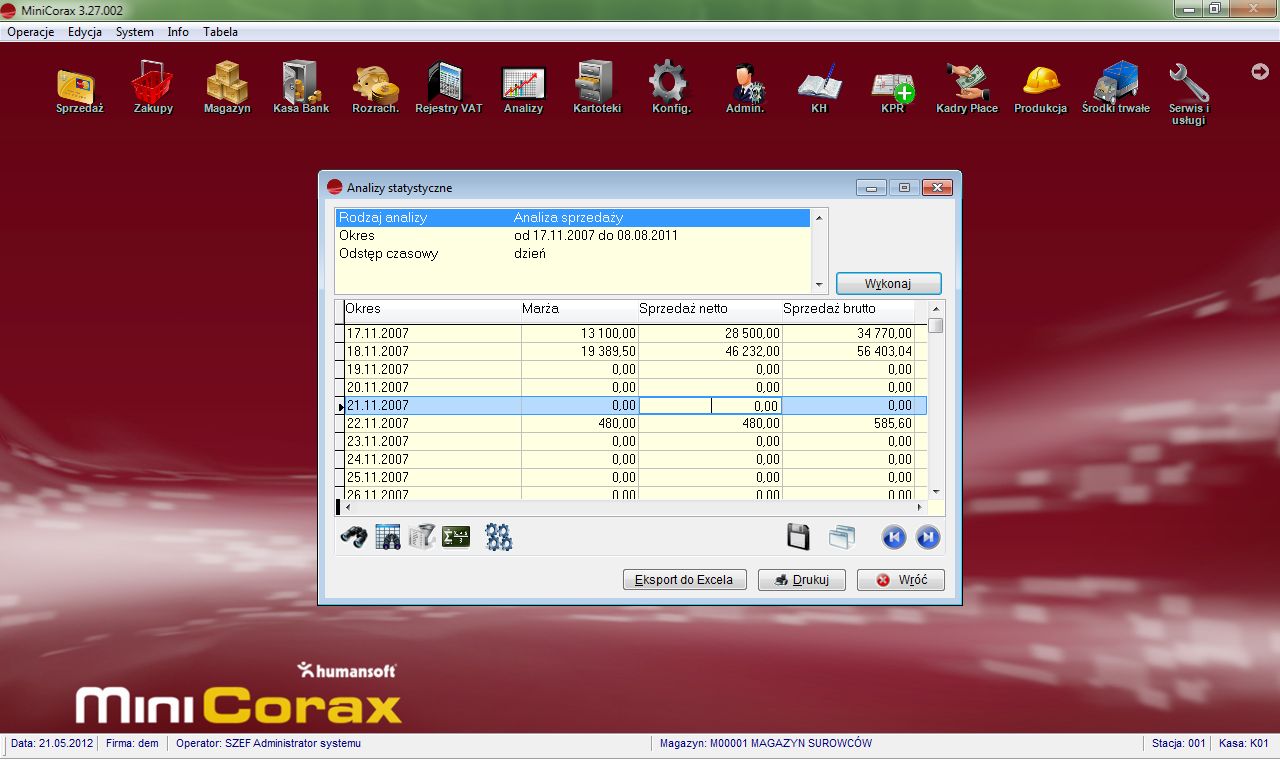Jump to last record button
Image resolution: width=1280 pixels, height=760 pixels.
pyautogui.click(x=928, y=537)
